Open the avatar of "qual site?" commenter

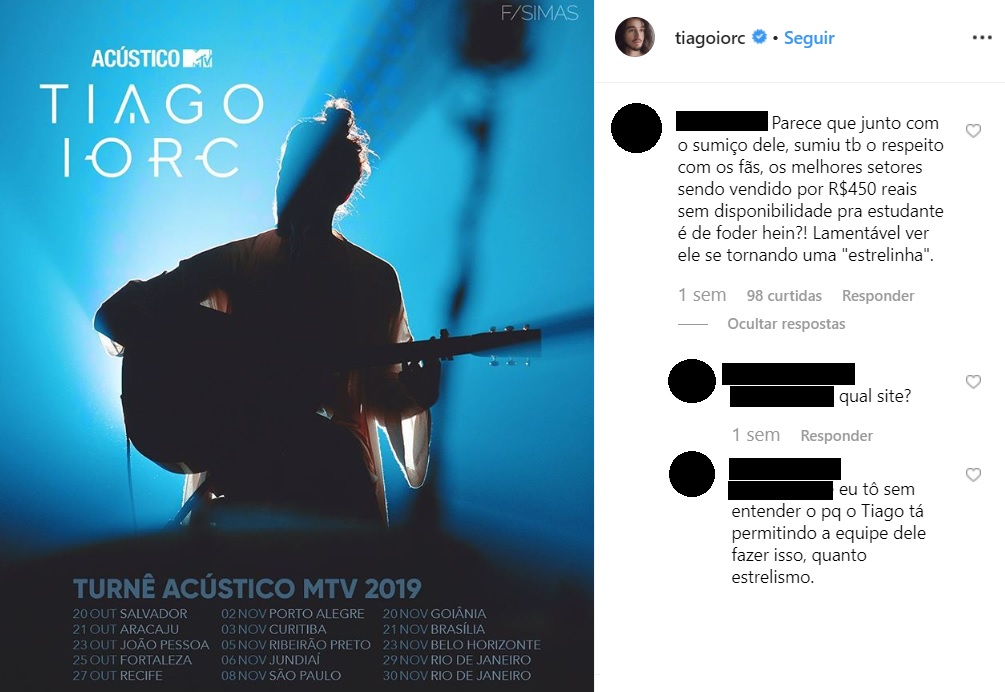click(x=692, y=381)
